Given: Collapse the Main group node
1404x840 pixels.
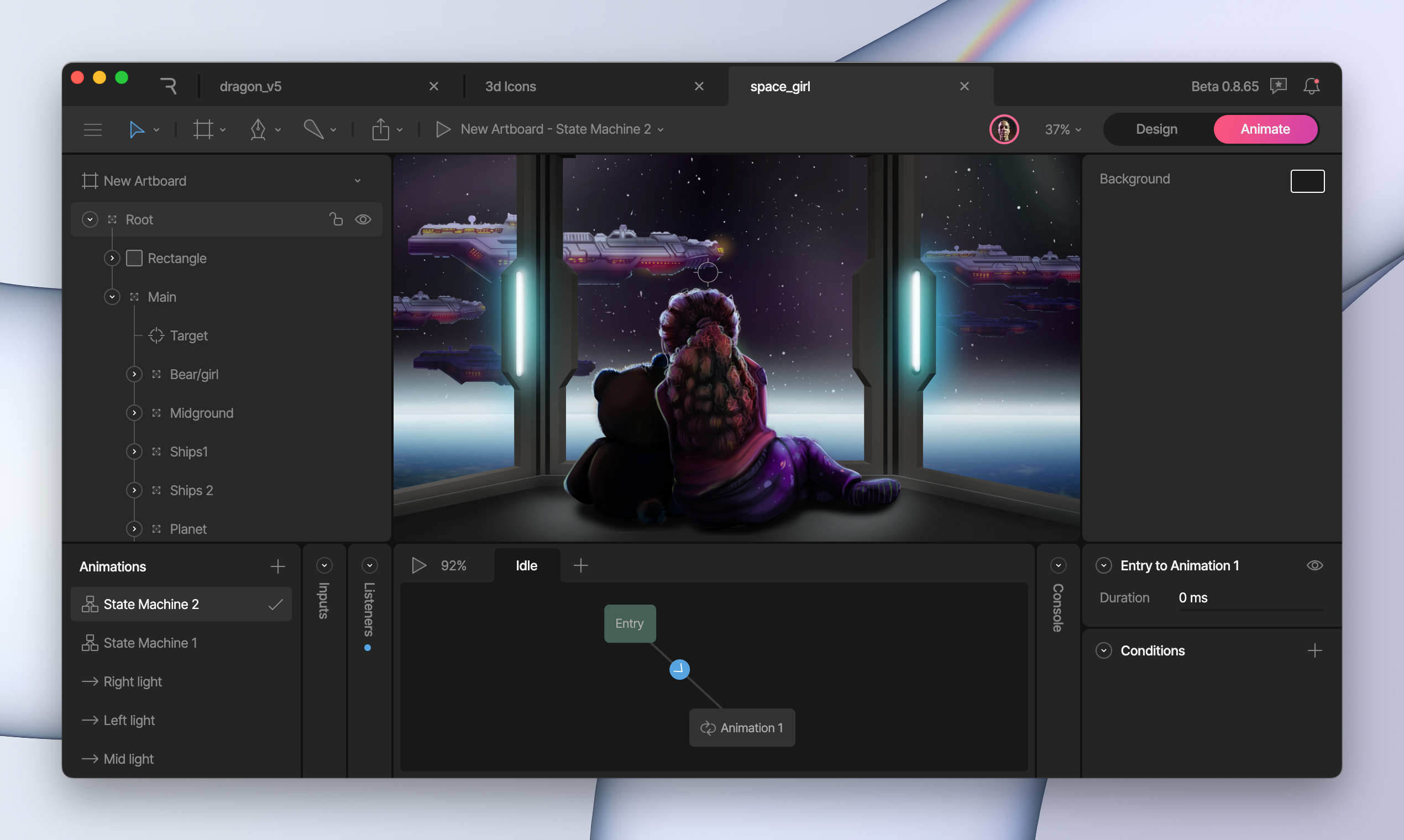Looking at the screenshot, I should [112, 297].
